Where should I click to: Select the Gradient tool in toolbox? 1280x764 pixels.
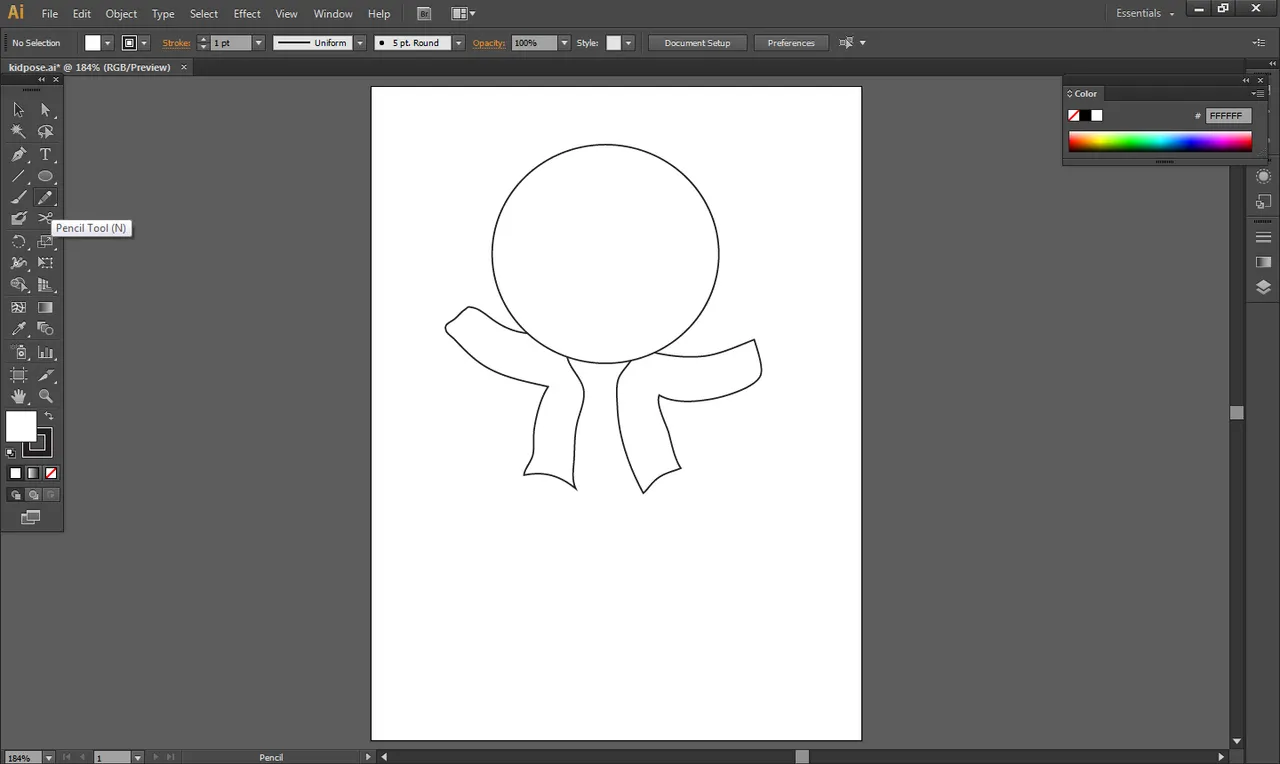tap(45, 307)
